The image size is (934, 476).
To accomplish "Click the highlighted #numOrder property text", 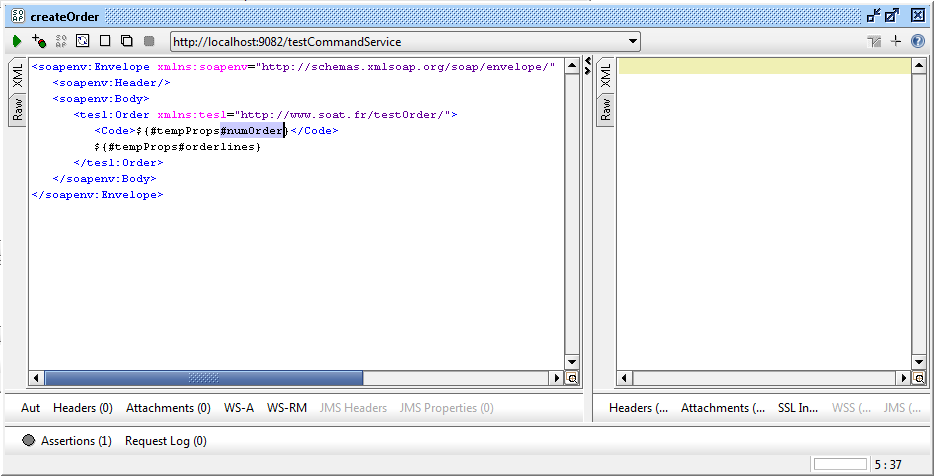I will tap(254, 130).
